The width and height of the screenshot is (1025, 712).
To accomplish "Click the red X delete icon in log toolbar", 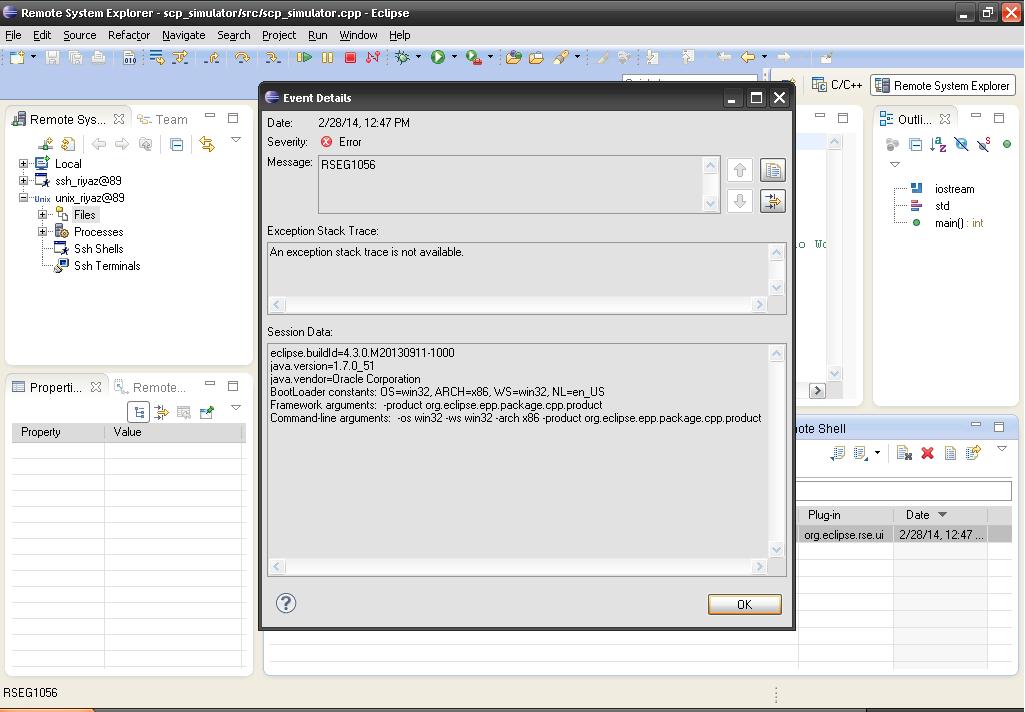I will tap(927, 454).
